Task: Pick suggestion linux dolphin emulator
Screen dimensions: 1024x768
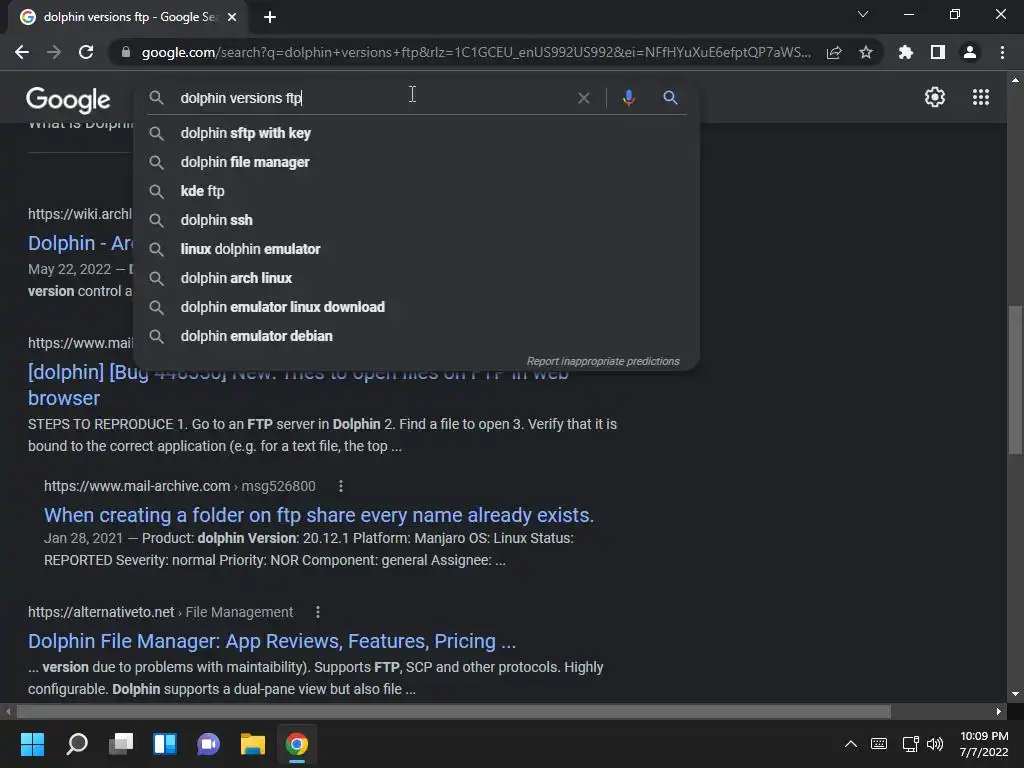Action: 417,249
